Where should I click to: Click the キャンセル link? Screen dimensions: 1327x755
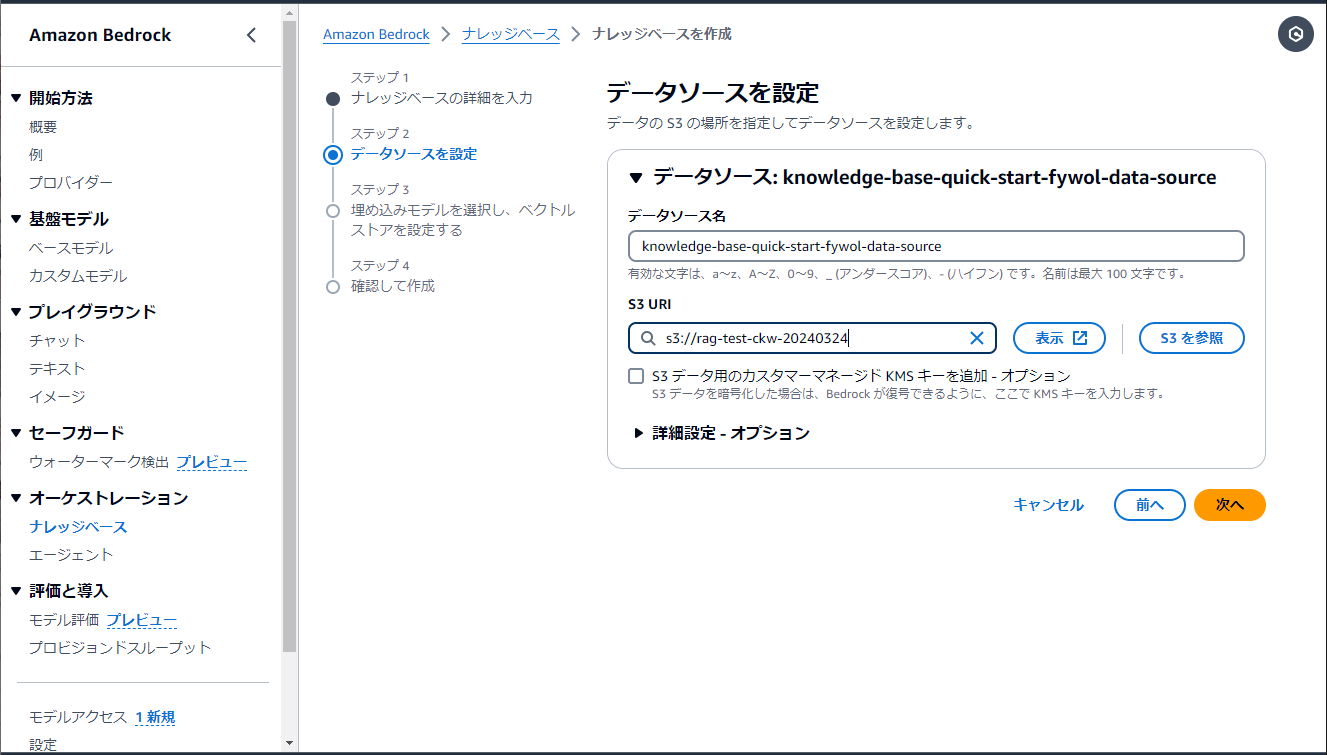[1047, 505]
